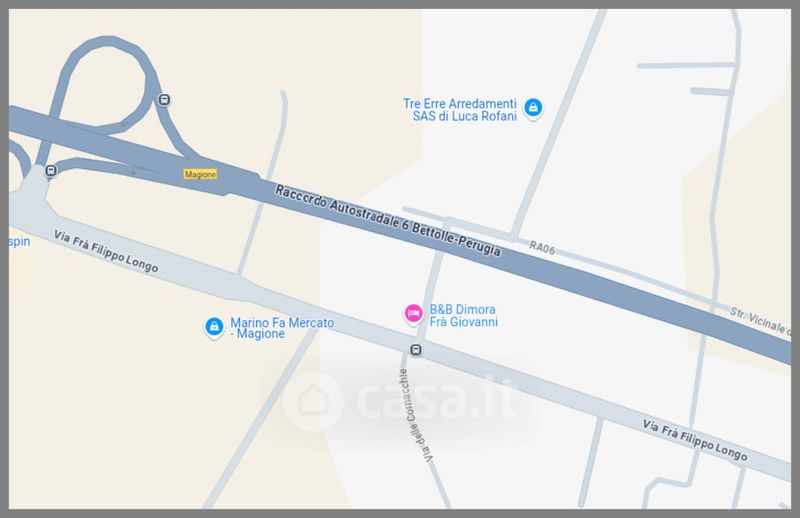Click the Str. Vicinale road label

tap(759, 322)
